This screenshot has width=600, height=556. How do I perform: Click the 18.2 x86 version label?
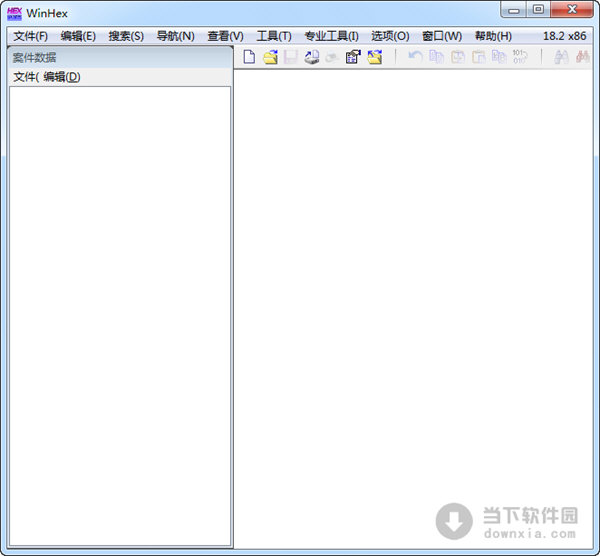pos(564,36)
